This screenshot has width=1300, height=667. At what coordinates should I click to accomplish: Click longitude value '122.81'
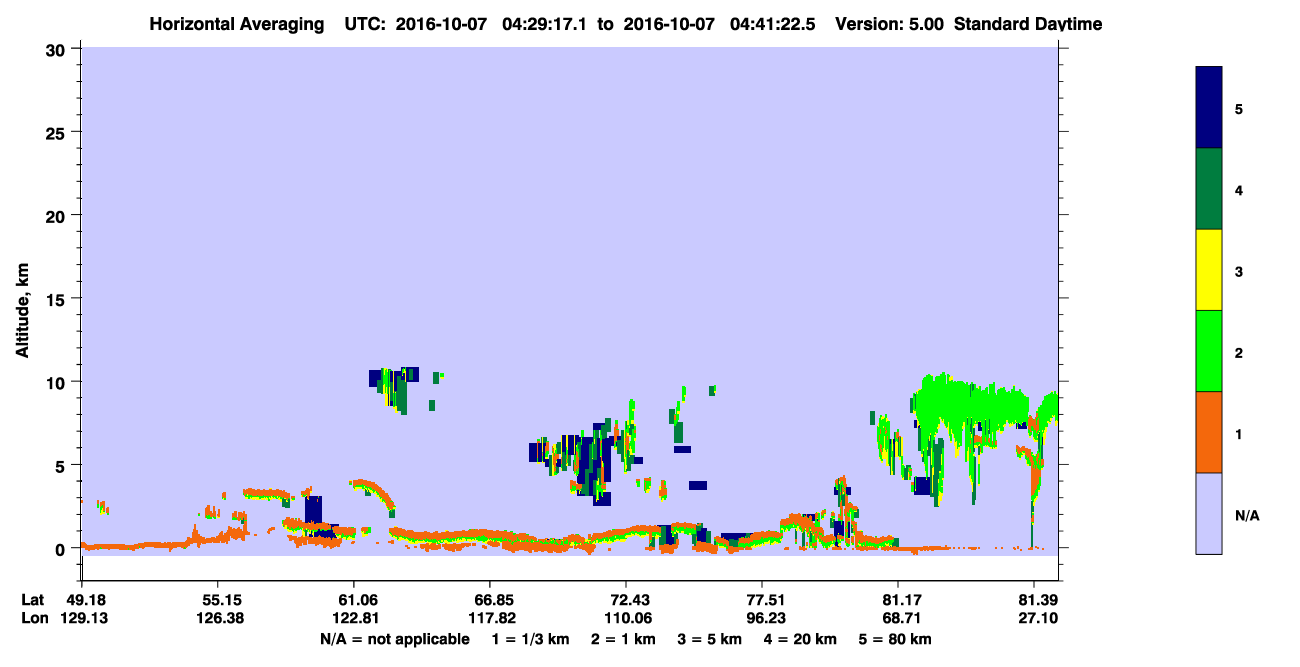pyautogui.click(x=354, y=618)
